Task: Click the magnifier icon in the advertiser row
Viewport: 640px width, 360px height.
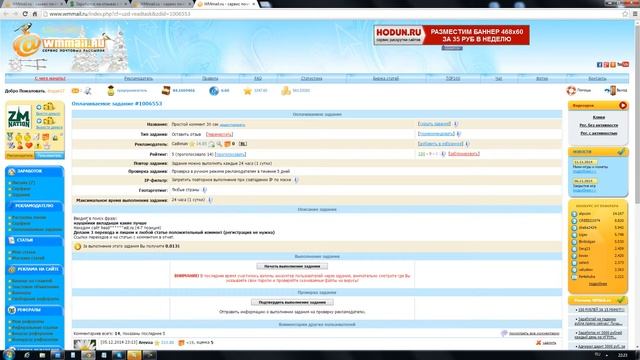Action: (219, 144)
